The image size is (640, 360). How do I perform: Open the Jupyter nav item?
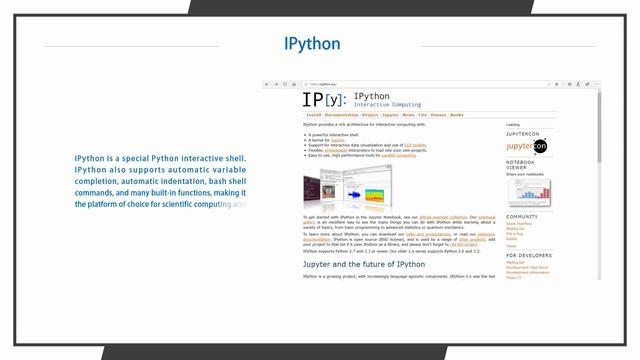390,115
